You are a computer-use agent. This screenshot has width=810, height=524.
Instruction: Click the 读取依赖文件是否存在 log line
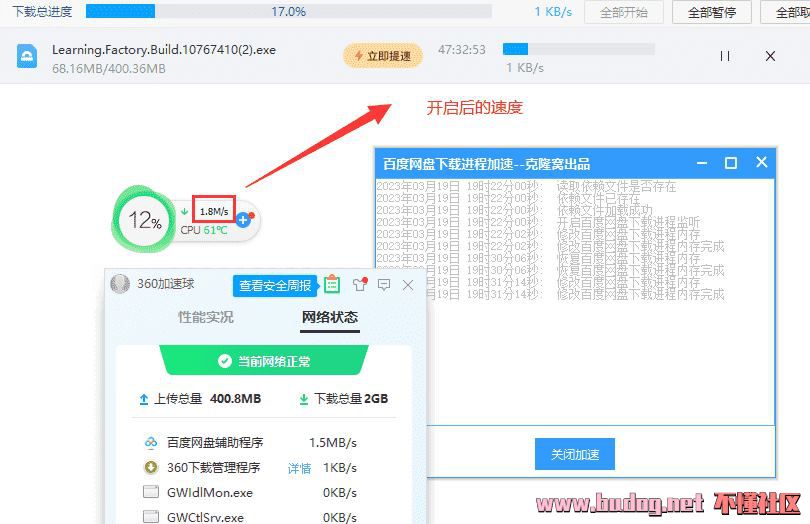(526, 186)
